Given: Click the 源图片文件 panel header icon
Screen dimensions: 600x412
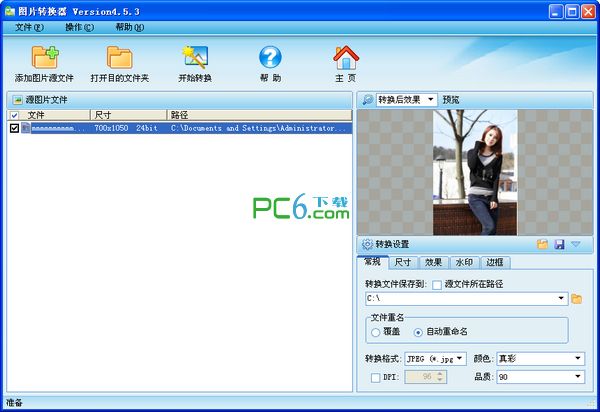Looking at the screenshot, I should click(18, 100).
